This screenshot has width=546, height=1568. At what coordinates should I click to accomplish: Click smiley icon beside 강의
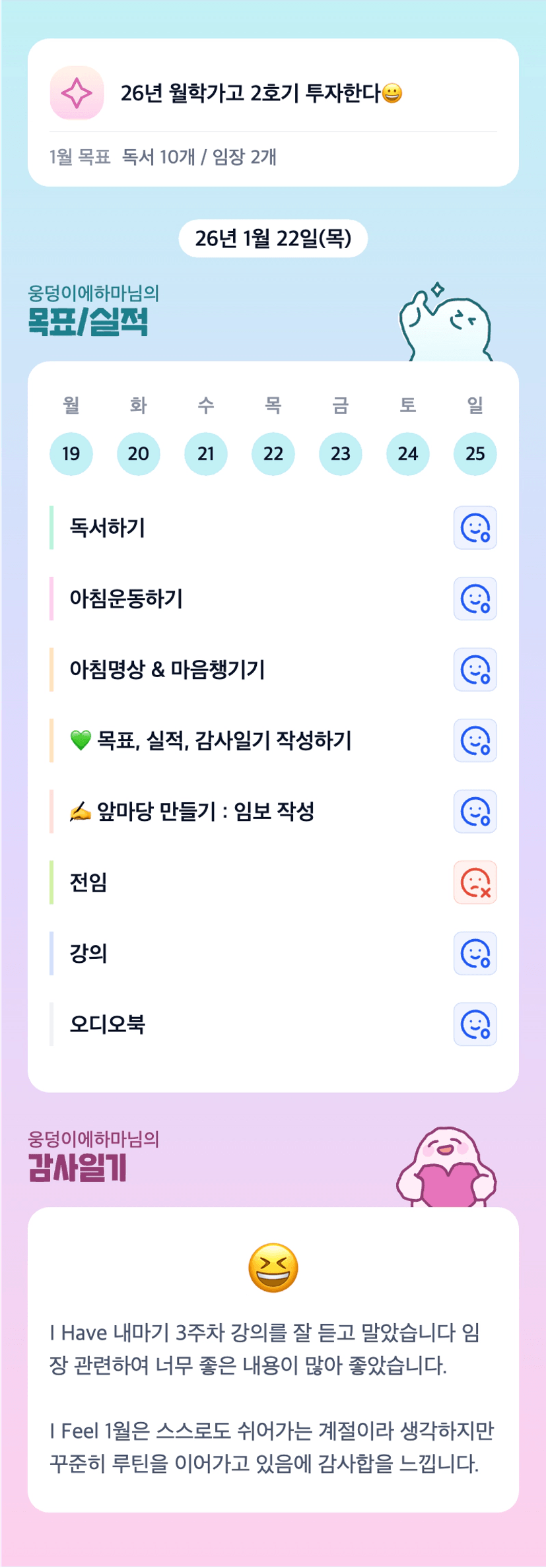(475, 954)
